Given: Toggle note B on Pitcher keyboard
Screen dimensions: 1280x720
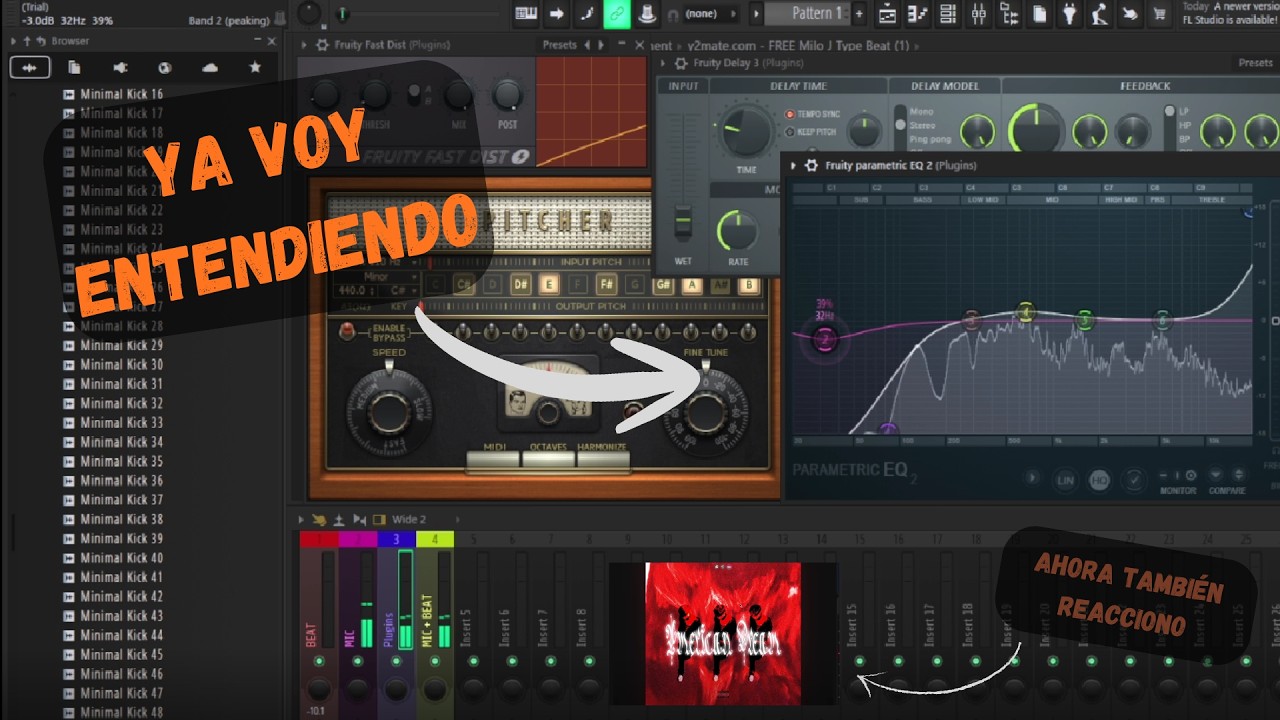Looking at the screenshot, I should coord(749,284).
